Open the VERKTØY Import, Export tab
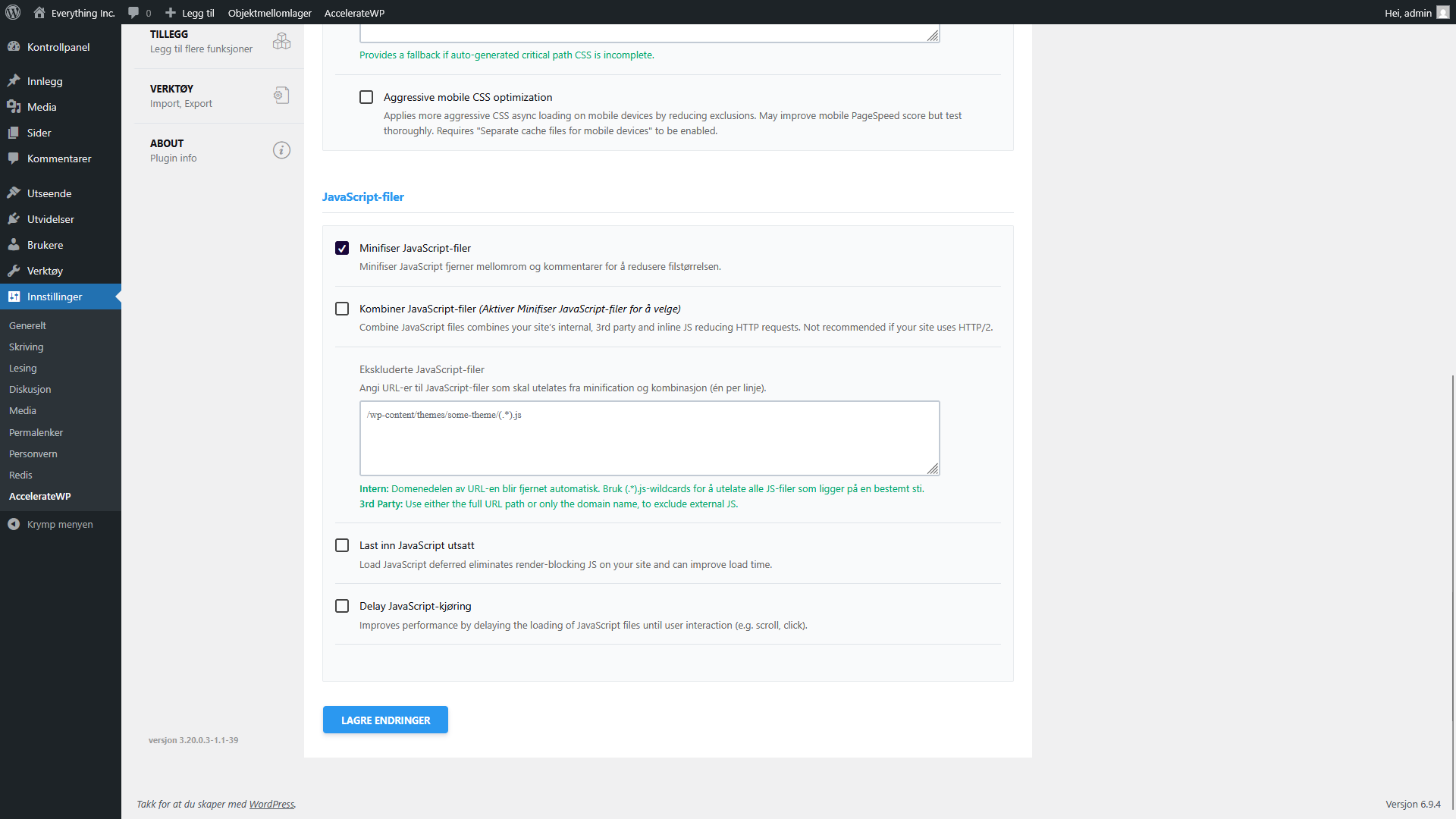Screen dimensions: 1456x819 click(x=218, y=96)
